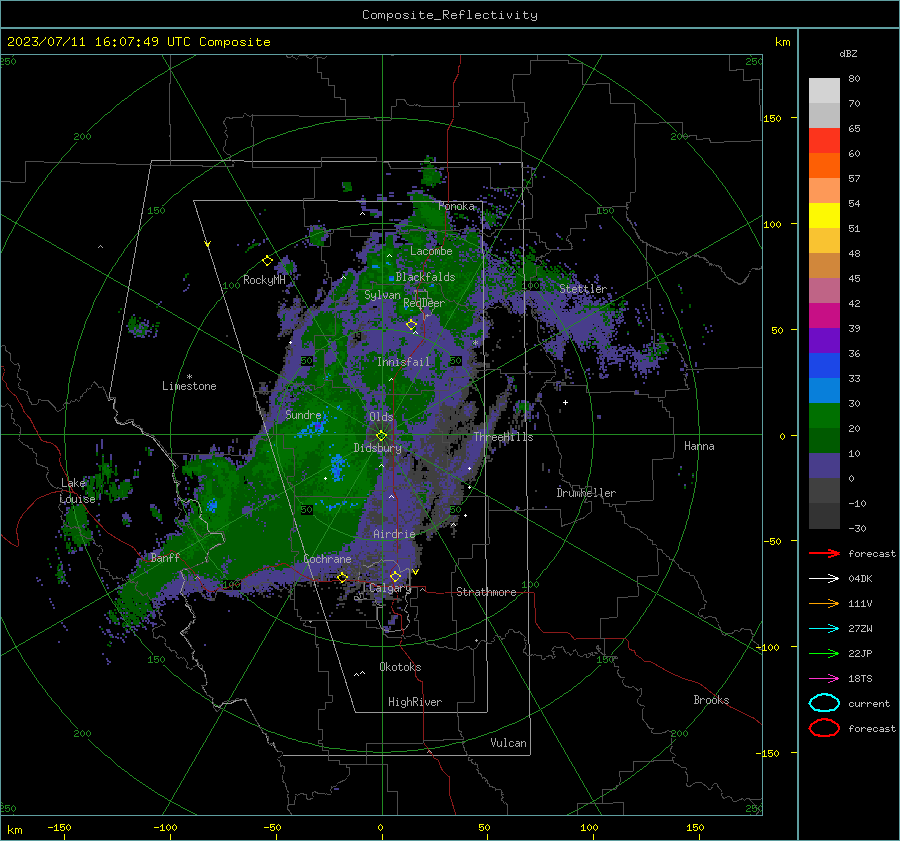Click the Okotoks label

[x=400, y=667]
